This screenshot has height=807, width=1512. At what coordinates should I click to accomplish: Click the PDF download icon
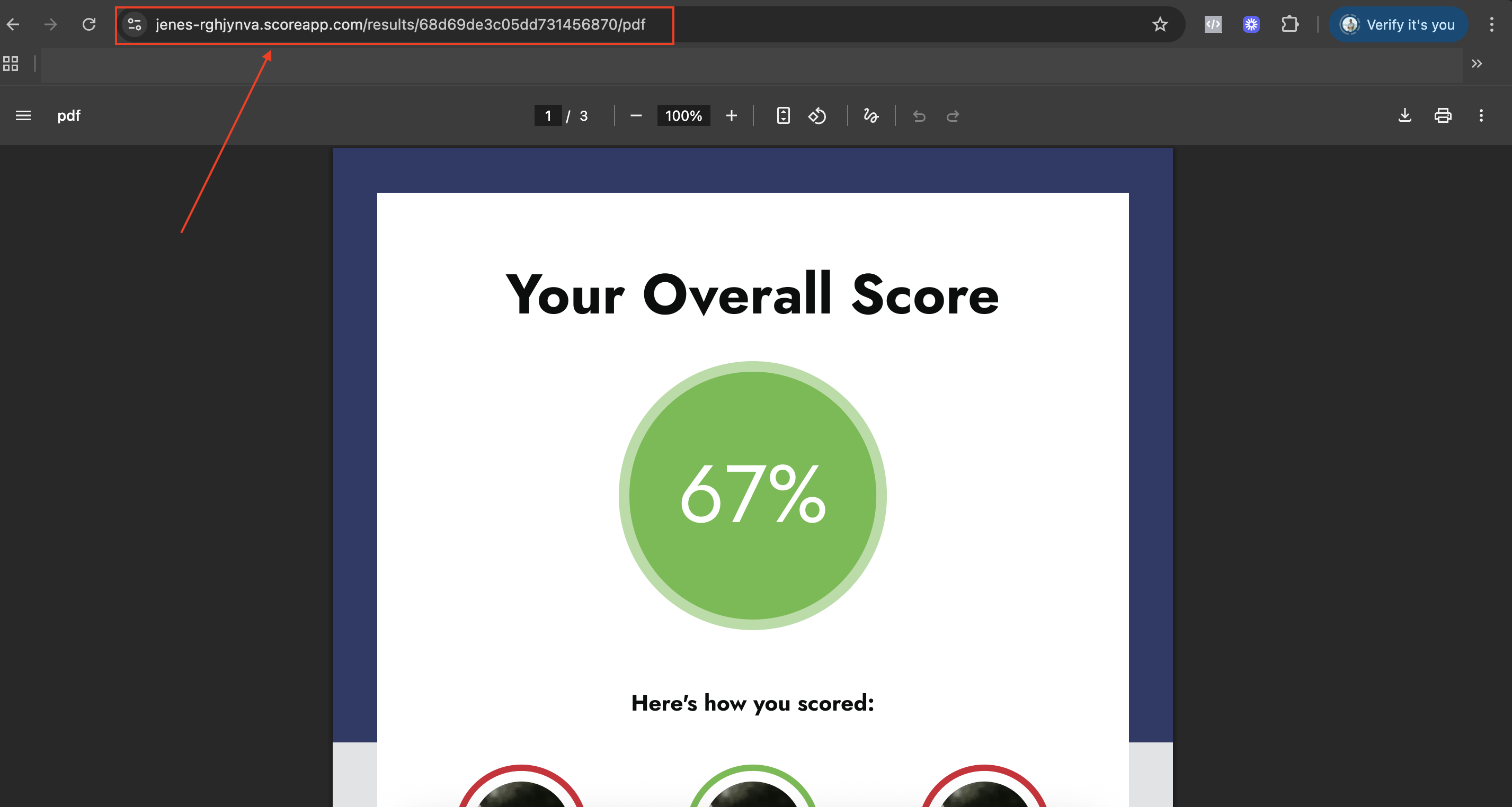[x=1404, y=115]
